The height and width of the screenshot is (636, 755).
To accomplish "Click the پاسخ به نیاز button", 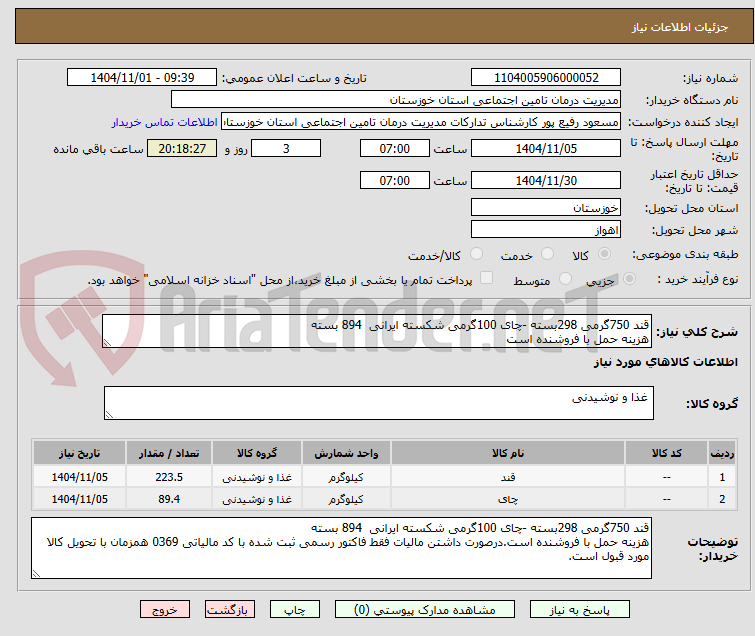I will tap(580, 610).
